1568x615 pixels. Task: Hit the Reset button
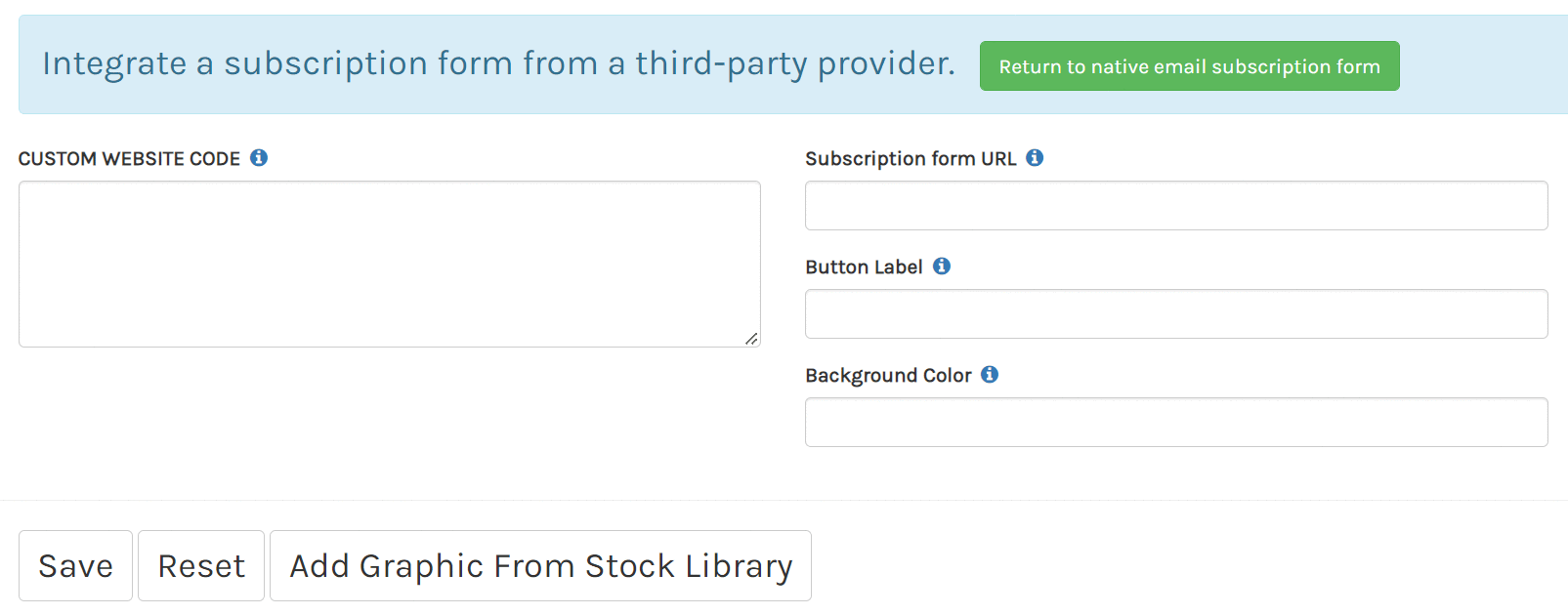click(201, 566)
